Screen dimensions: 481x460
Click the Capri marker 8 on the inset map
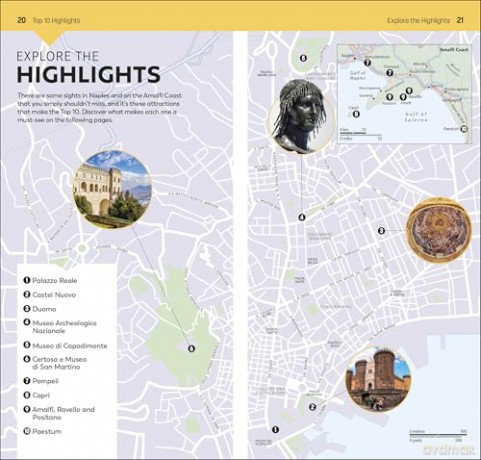(356, 114)
